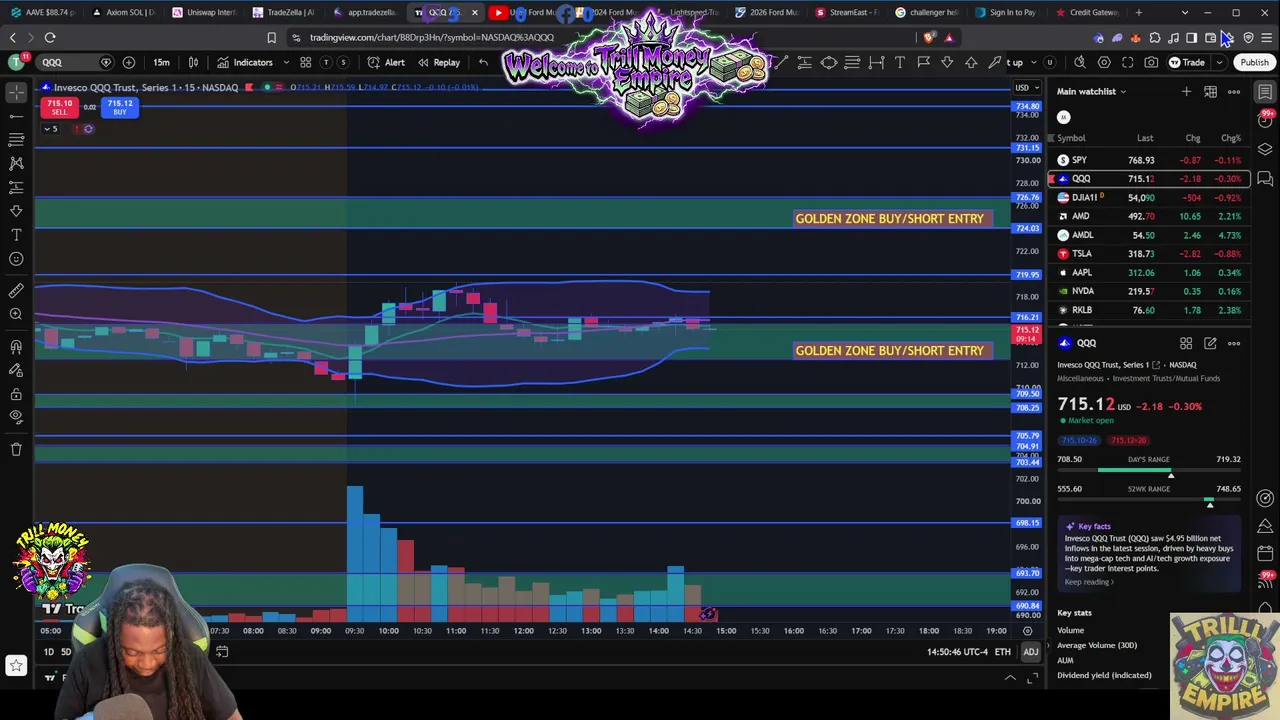Enter fullscreen mode
The width and height of the screenshot is (1280, 720).
(x=1128, y=62)
